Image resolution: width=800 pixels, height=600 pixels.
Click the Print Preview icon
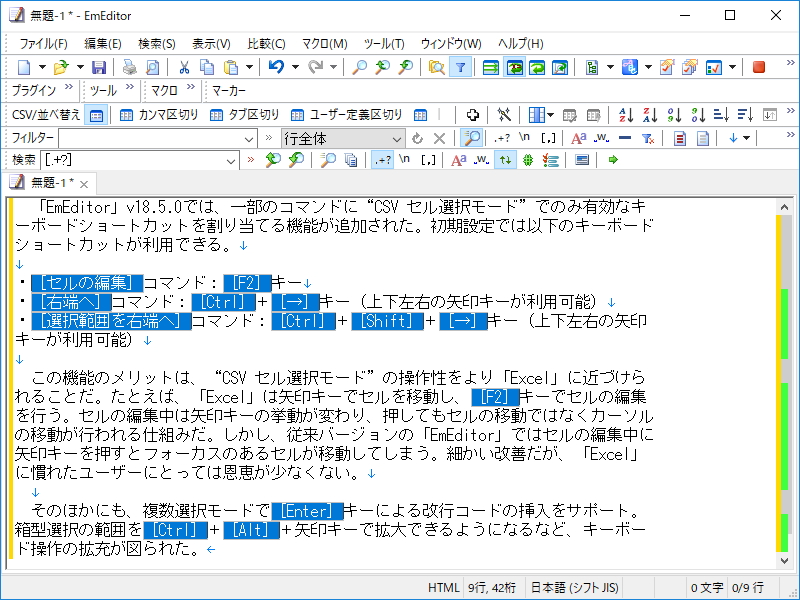click(153, 67)
